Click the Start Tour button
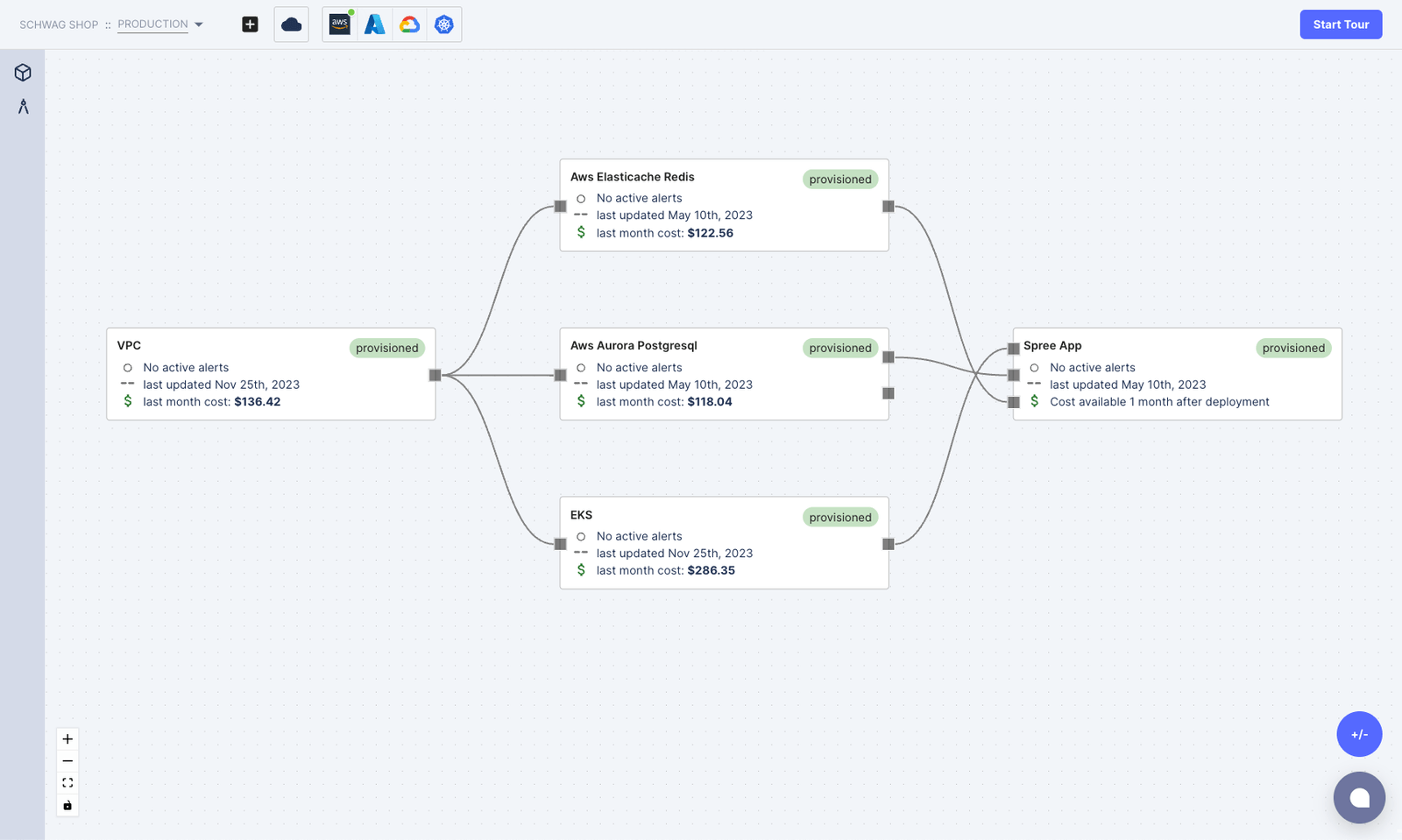Viewport: 1402px width, 840px height. coord(1341,25)
